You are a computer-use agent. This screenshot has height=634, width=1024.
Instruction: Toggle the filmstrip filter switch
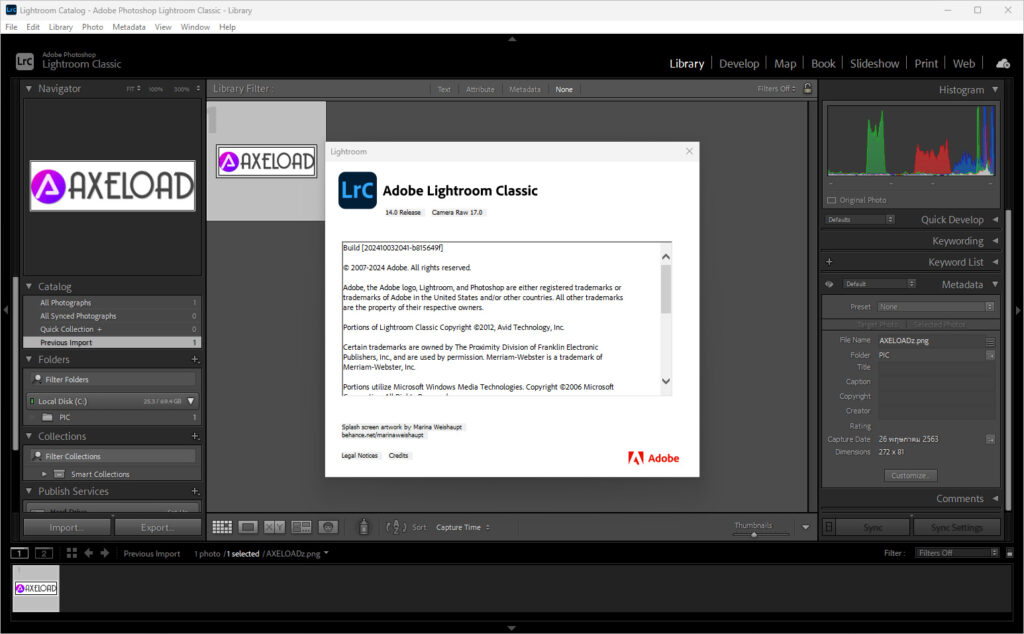click(x=1010, y=553)
